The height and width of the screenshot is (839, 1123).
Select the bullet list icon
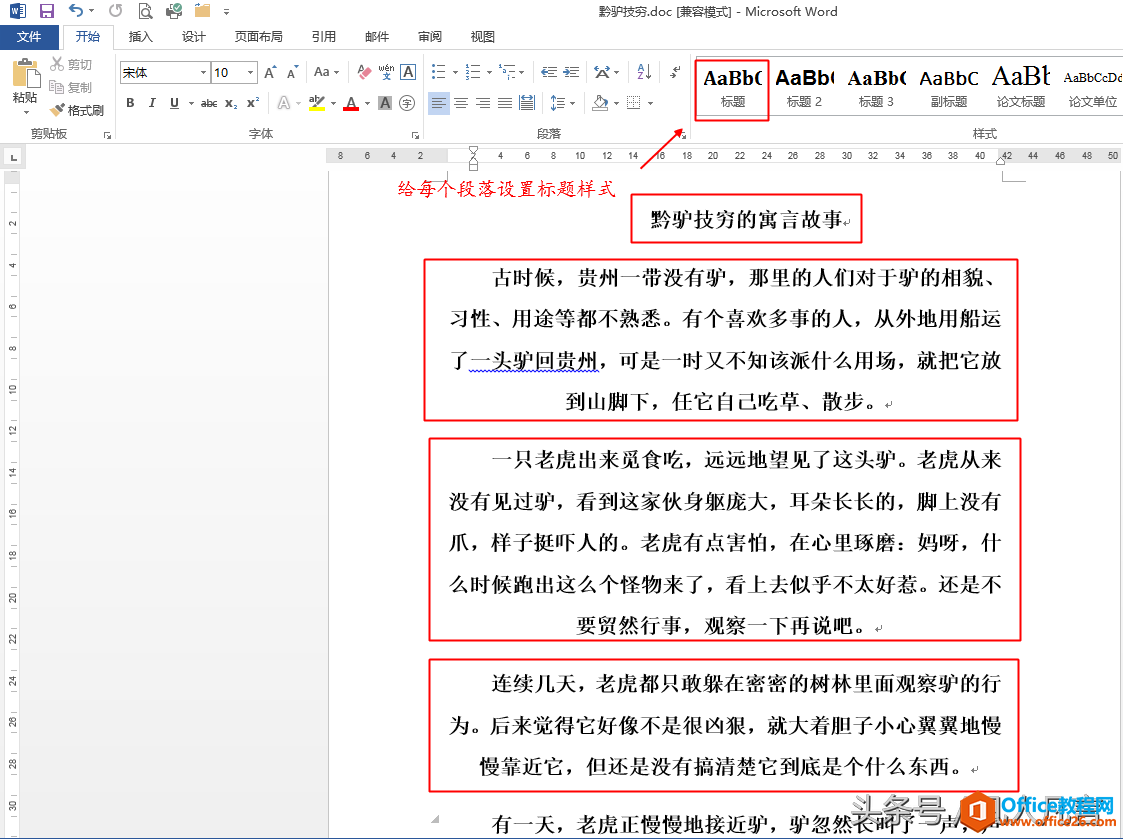(x=438, y=72)
